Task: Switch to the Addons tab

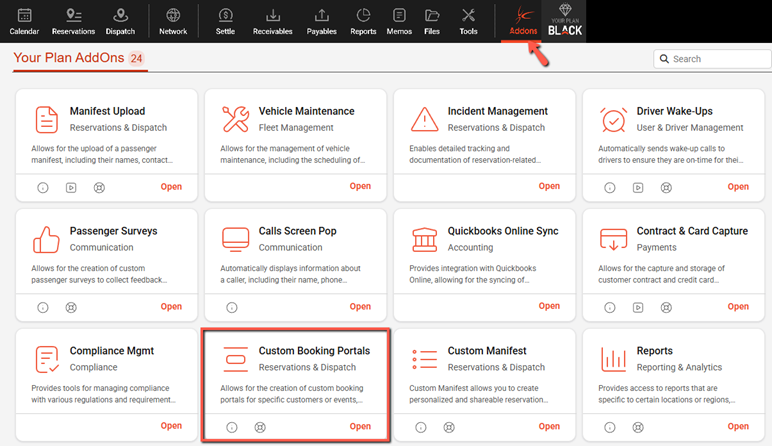Action: point(523,21)
